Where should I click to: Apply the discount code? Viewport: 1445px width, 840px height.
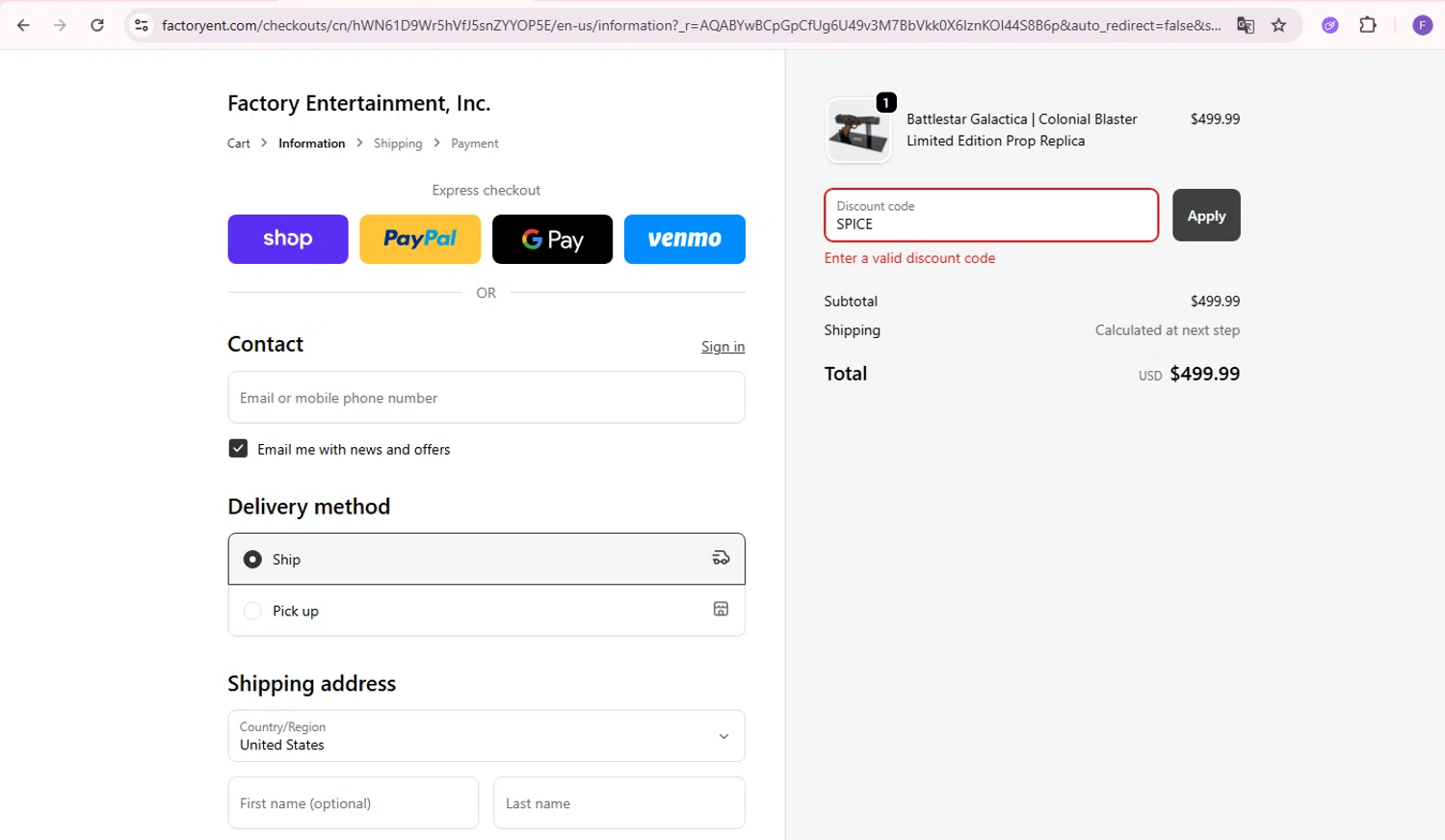1206,216
